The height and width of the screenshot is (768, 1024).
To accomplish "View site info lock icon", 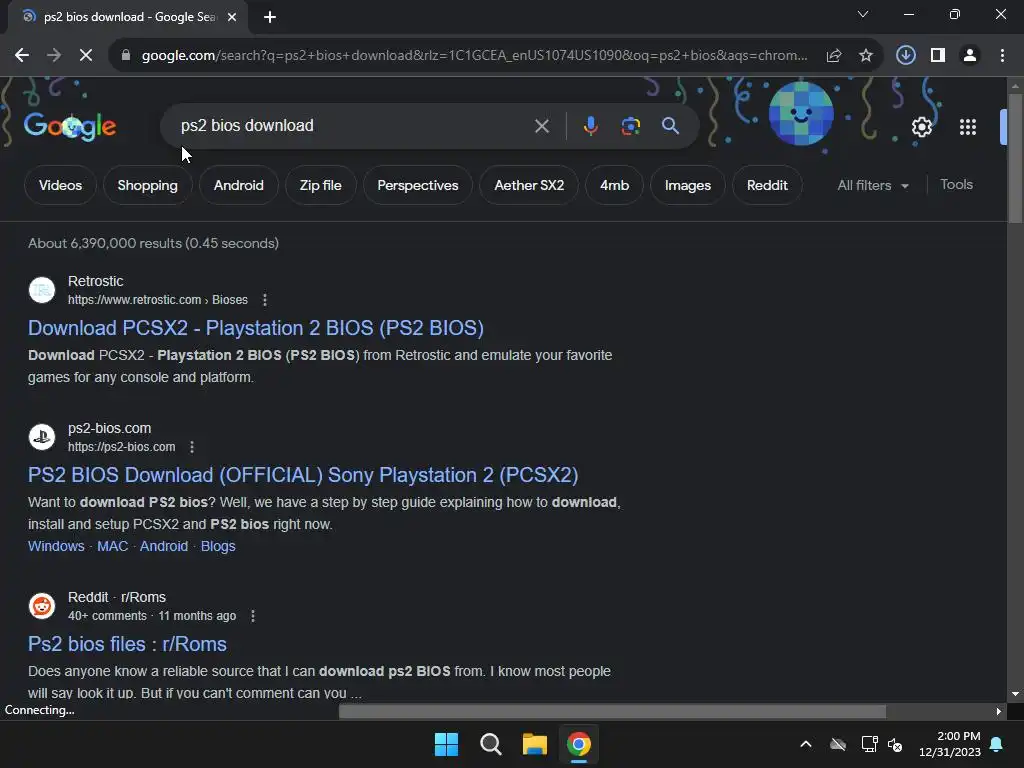I will pos(126,56).
